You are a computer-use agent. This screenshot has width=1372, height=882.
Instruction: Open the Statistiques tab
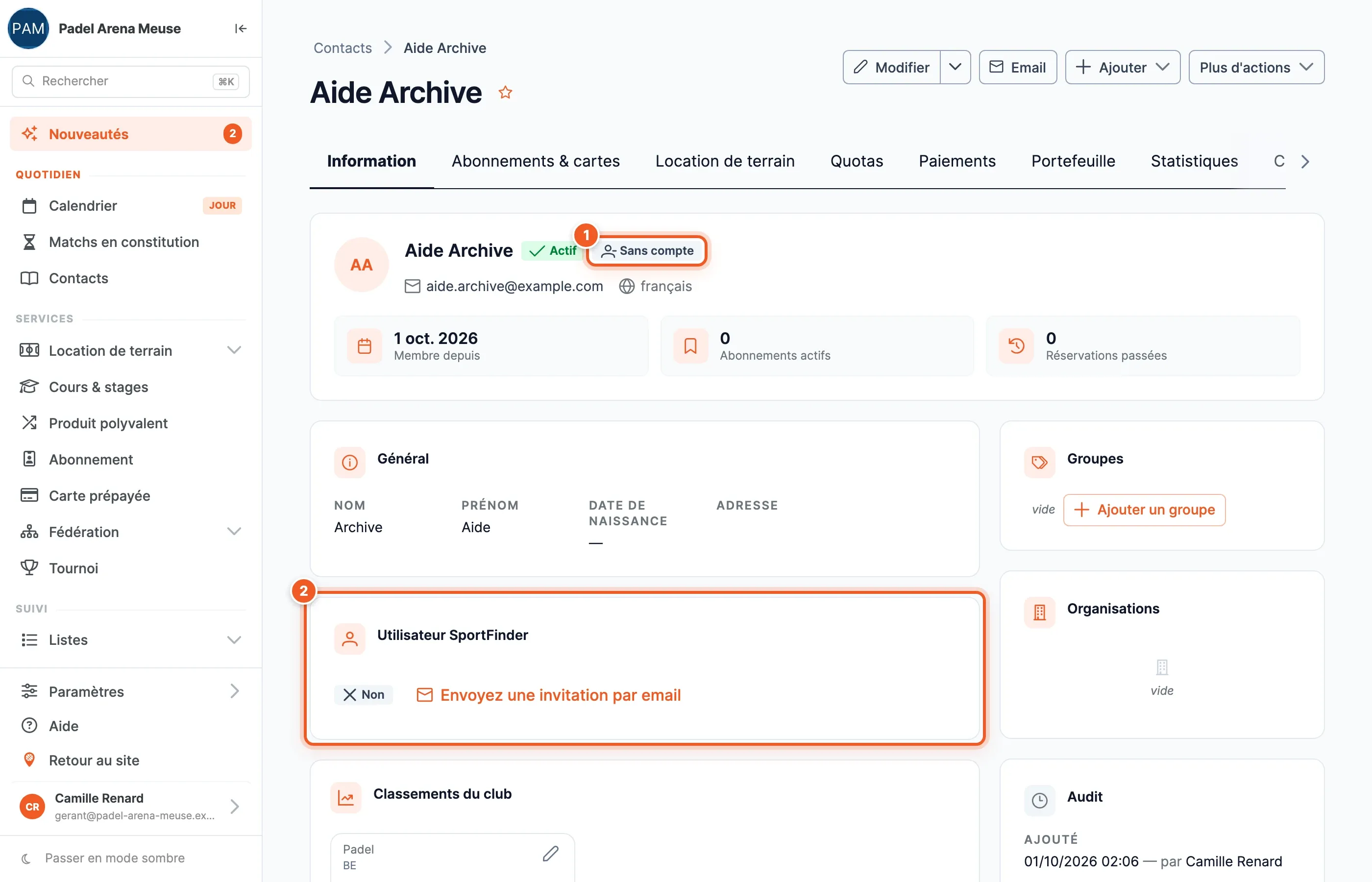(x=1195, y=161)
